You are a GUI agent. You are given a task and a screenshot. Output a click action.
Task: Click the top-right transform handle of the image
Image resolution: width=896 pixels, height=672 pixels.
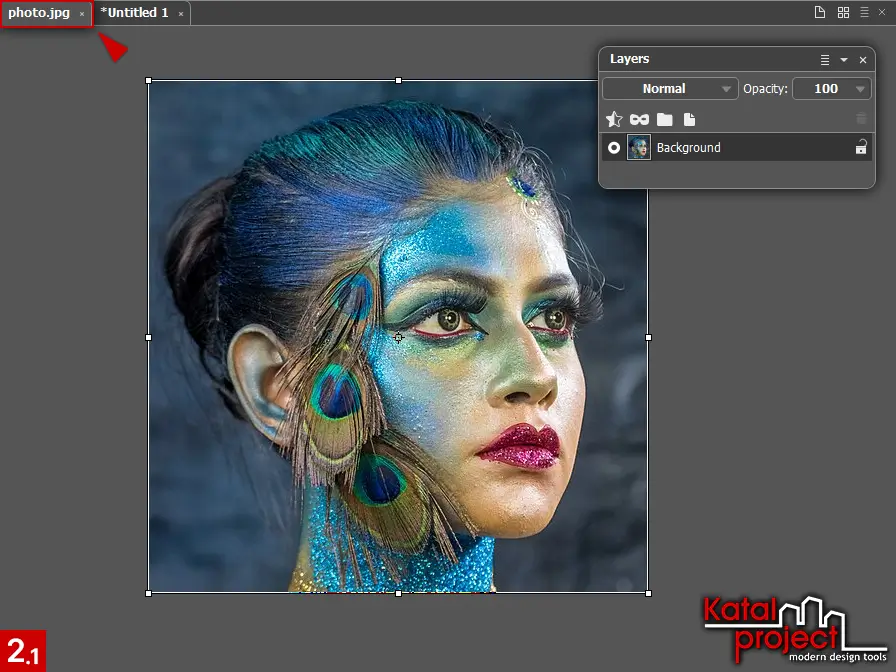tap(648, 81)
